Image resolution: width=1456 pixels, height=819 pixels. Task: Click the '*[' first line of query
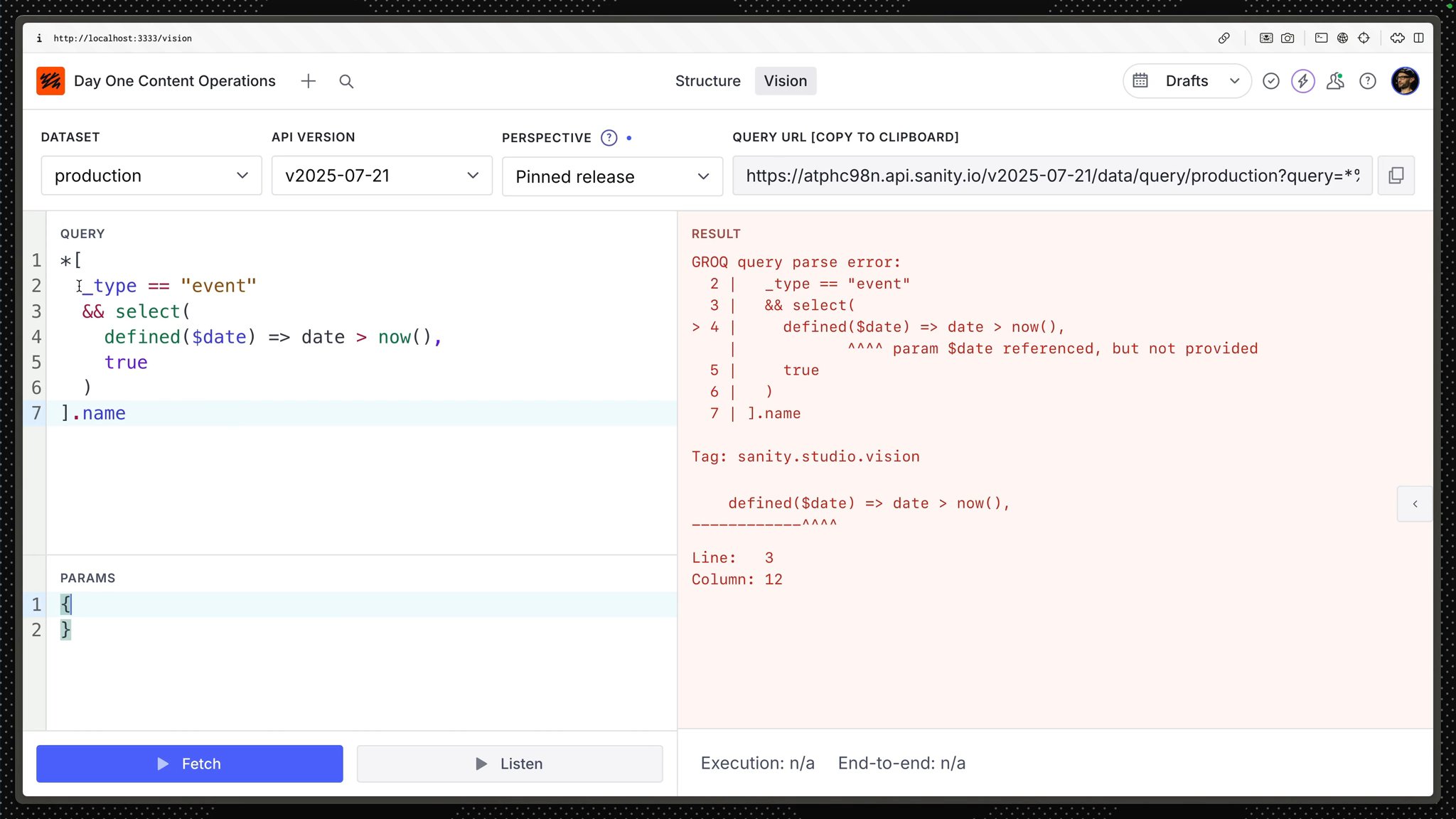71,260
